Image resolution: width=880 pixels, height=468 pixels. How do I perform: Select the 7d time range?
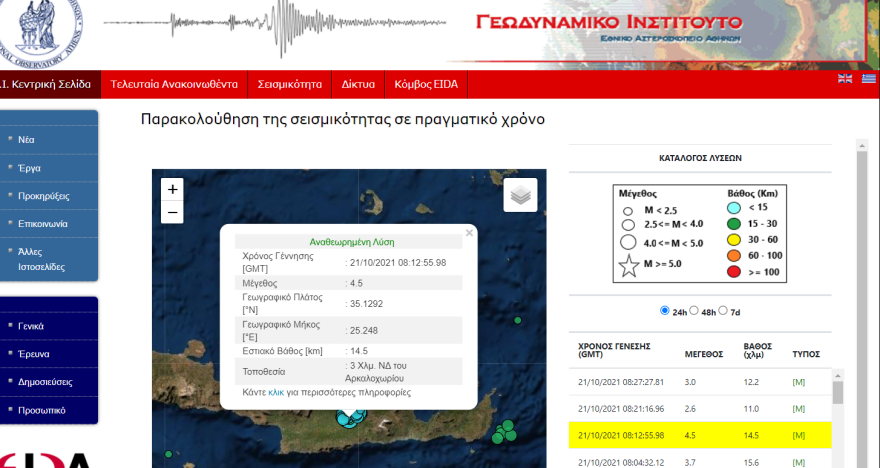click(x=723, y=310)
